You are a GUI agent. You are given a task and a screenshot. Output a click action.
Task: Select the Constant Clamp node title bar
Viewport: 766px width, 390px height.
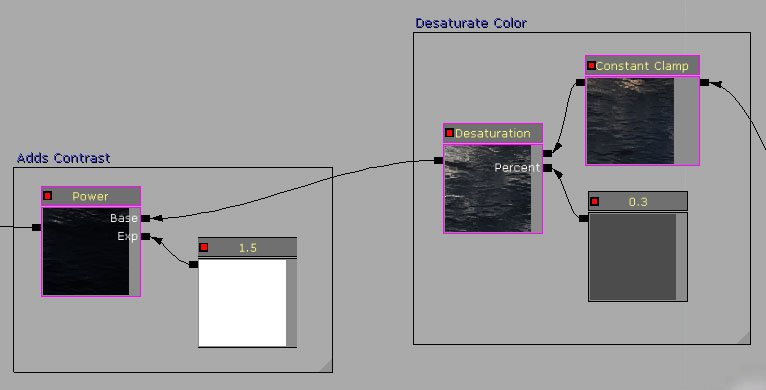[x=642, y=65]
